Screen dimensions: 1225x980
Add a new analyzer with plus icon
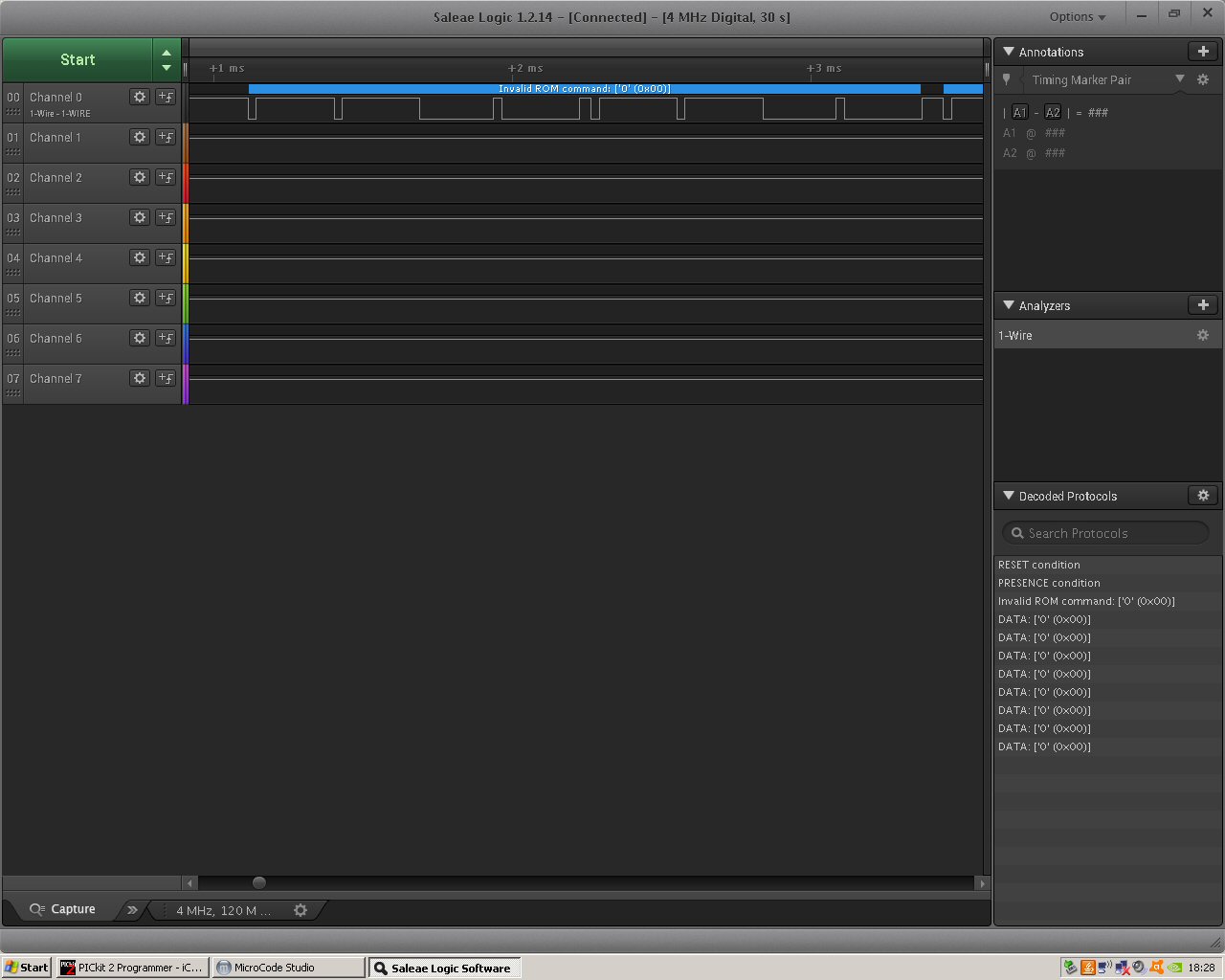click(x=1203, y=305)
